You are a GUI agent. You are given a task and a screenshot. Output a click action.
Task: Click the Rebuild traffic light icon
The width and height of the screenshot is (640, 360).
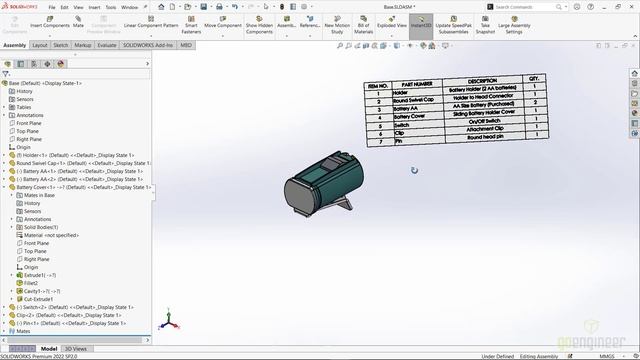pos(282,7)
